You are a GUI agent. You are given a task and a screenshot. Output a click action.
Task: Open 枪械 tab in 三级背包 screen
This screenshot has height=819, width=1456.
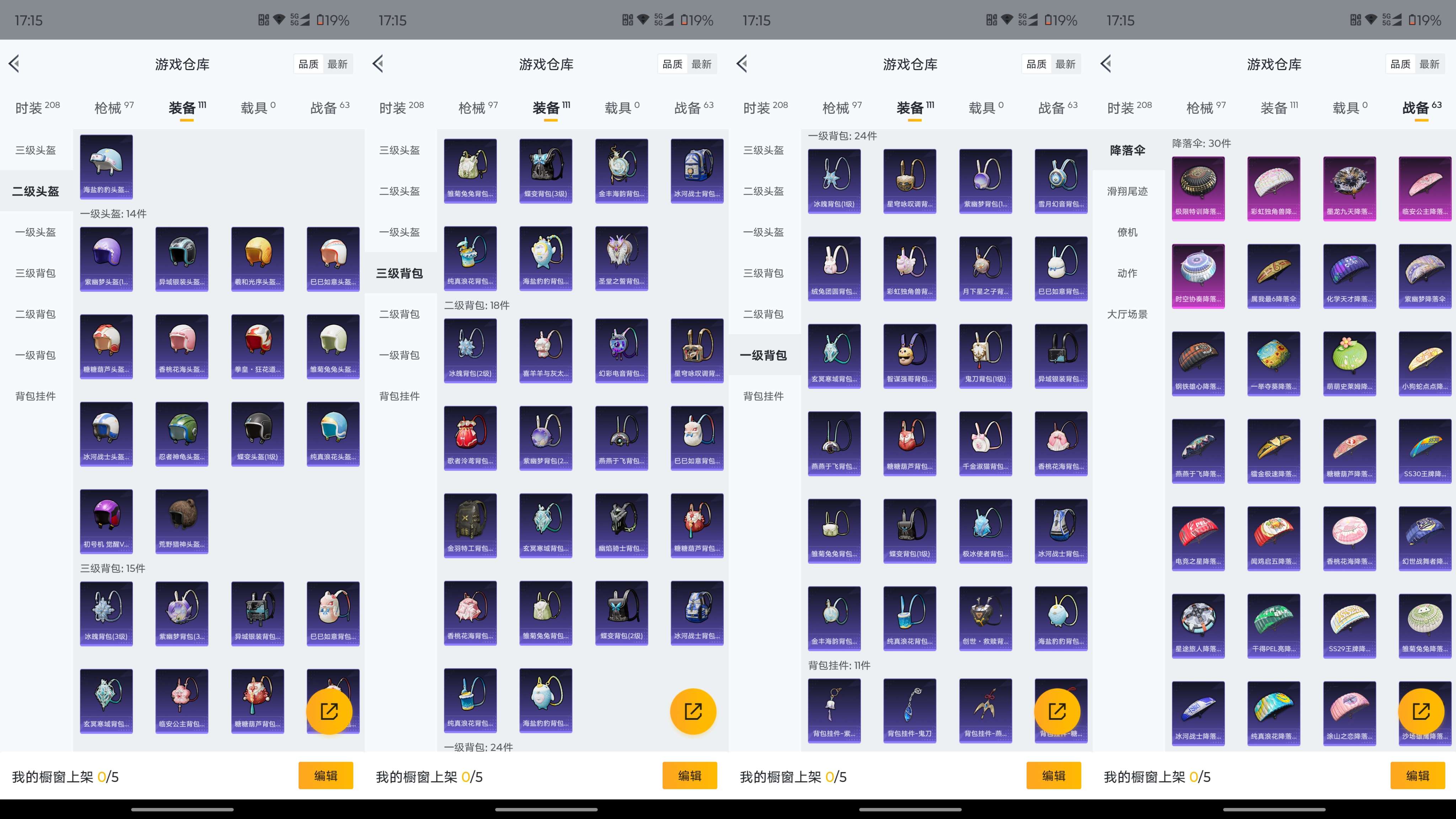[x=478, y=107]
